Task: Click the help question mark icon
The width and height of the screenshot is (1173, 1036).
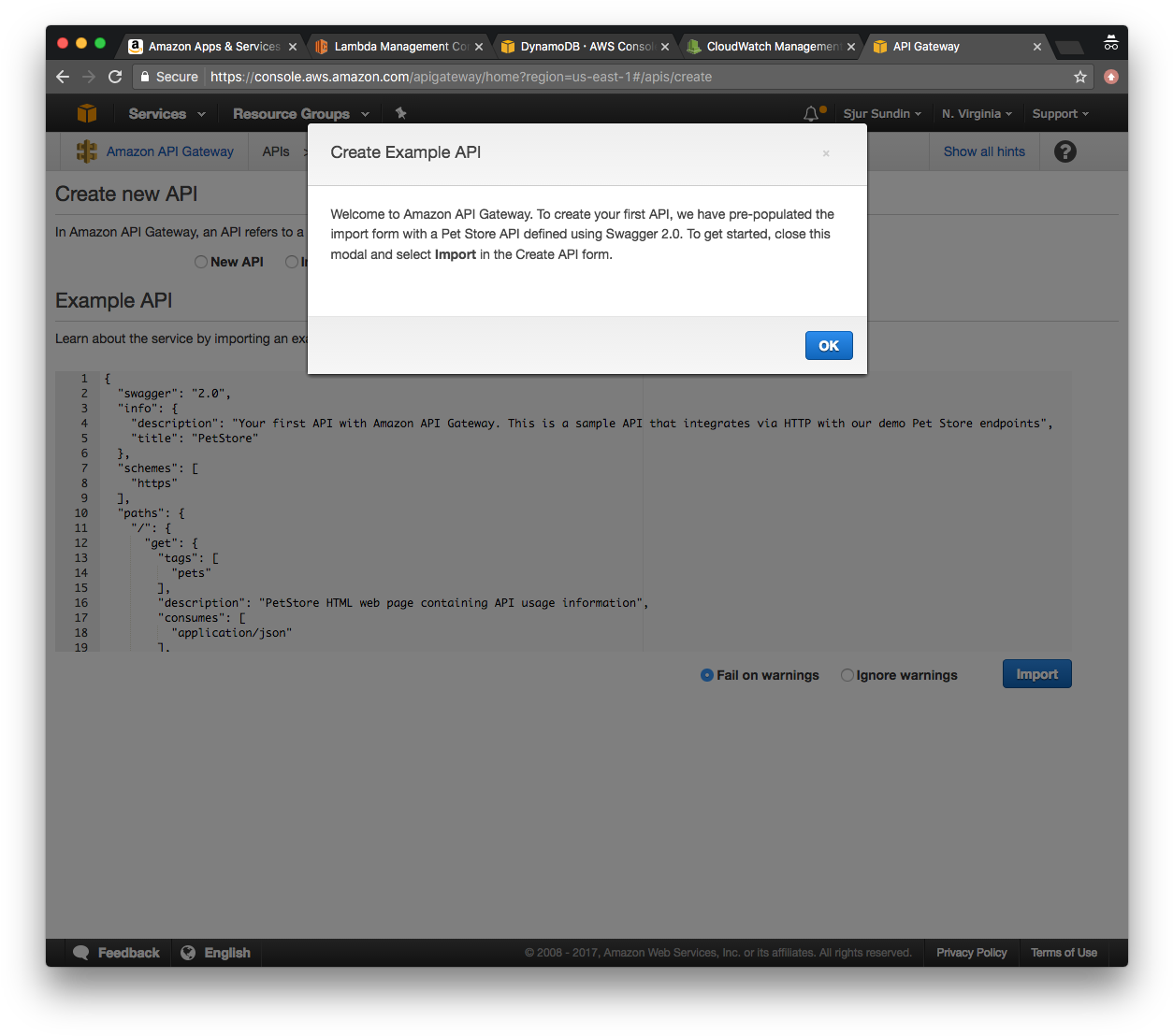Action: point(1064,151)
